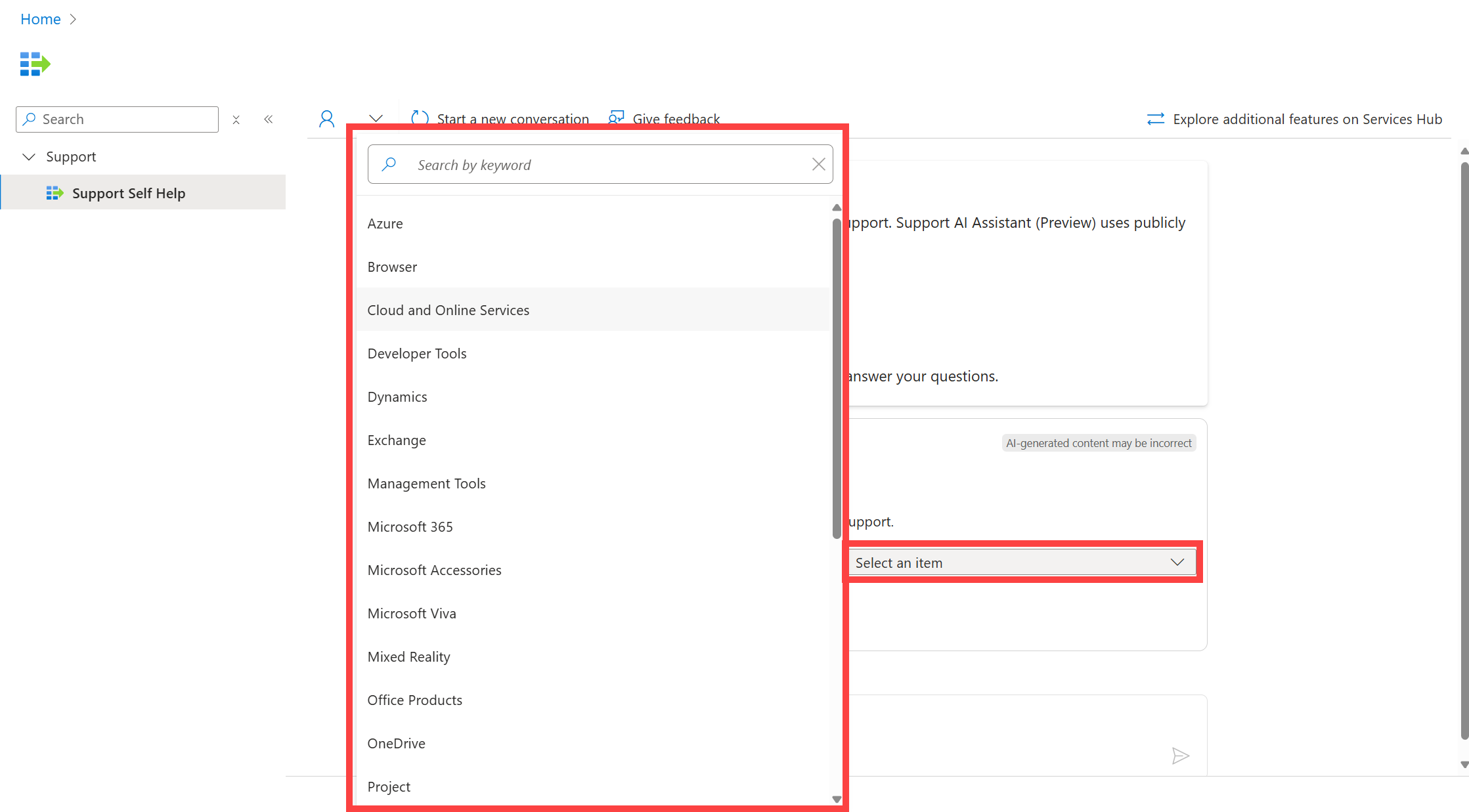Click the user profile icon
The image size is (1469, 812).
324,118
